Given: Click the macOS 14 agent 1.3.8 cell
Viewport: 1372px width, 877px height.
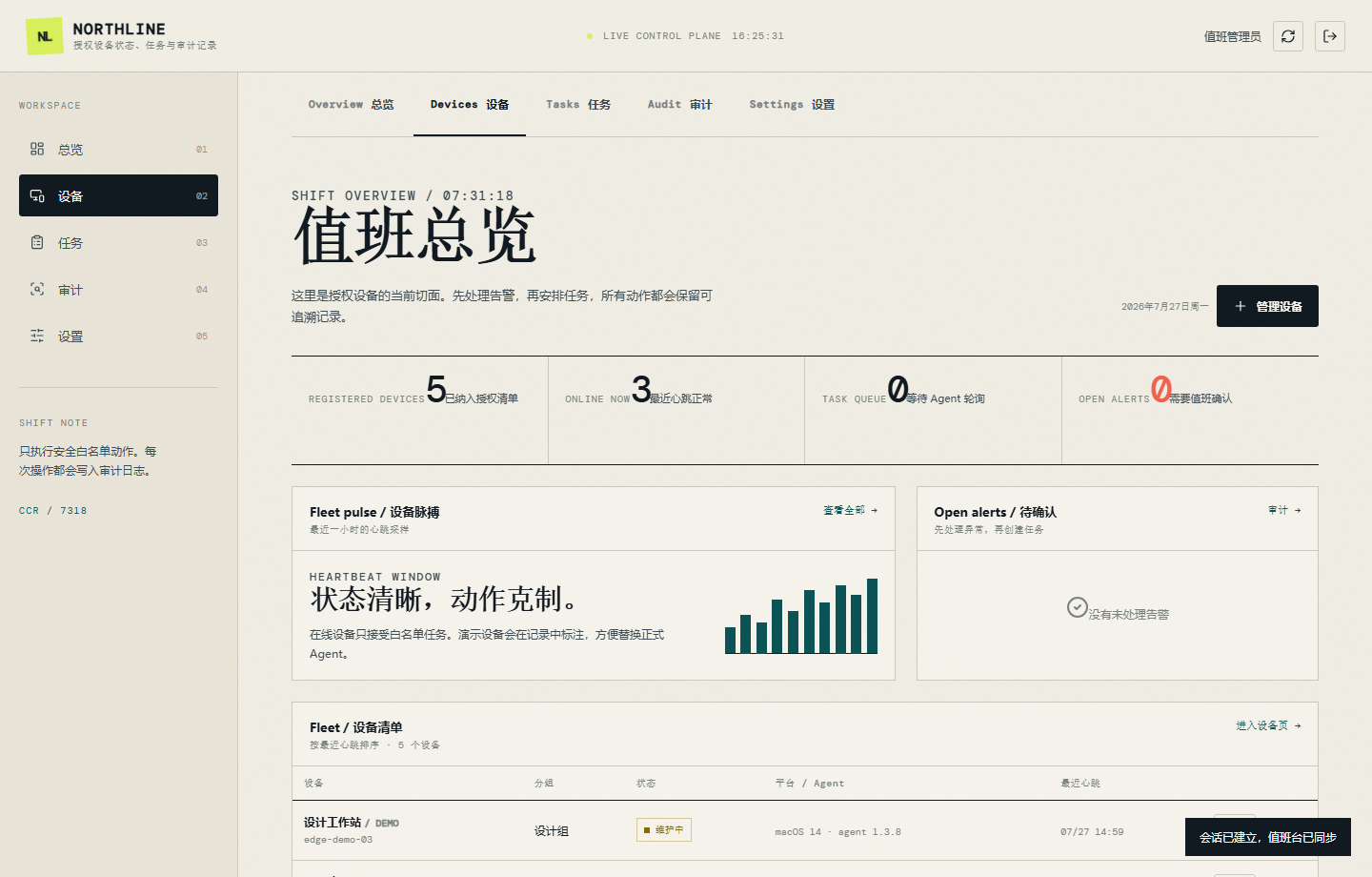Looking at the screenshot, I should 837,832.
